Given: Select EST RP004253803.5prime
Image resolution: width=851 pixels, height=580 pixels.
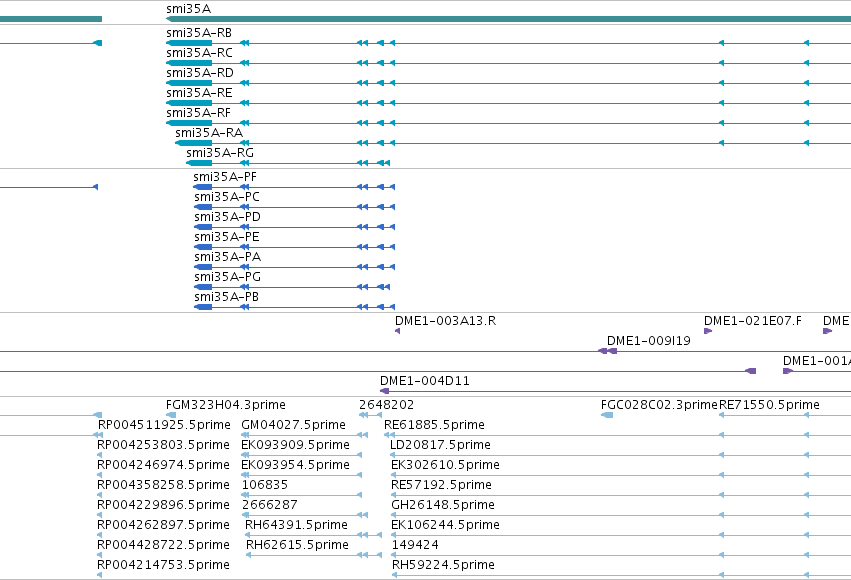Looking at the screenshot, I should coord(163,445).
